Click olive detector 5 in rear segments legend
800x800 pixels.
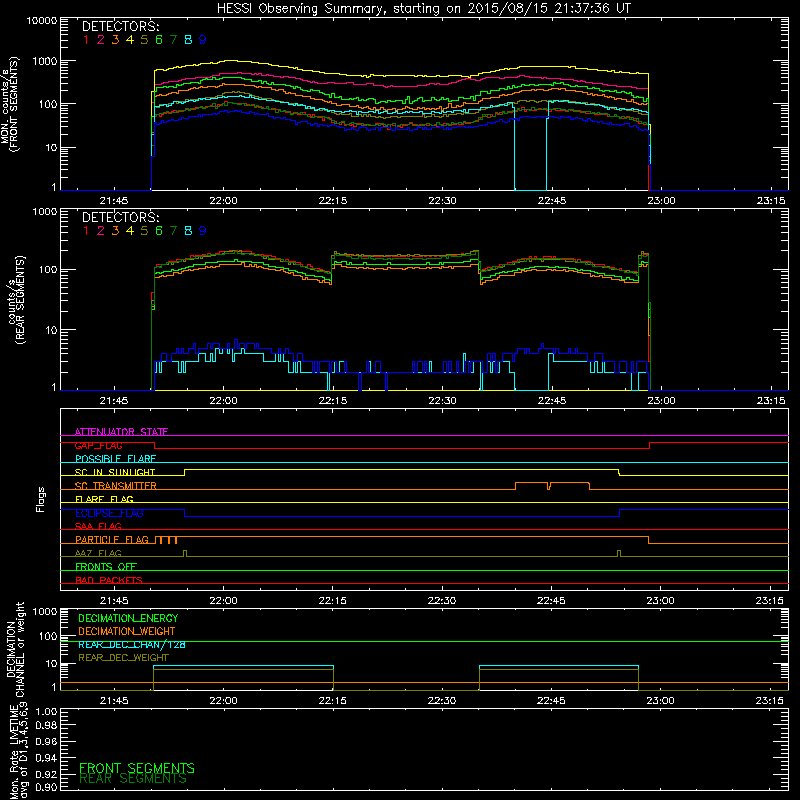click(144, 231)
